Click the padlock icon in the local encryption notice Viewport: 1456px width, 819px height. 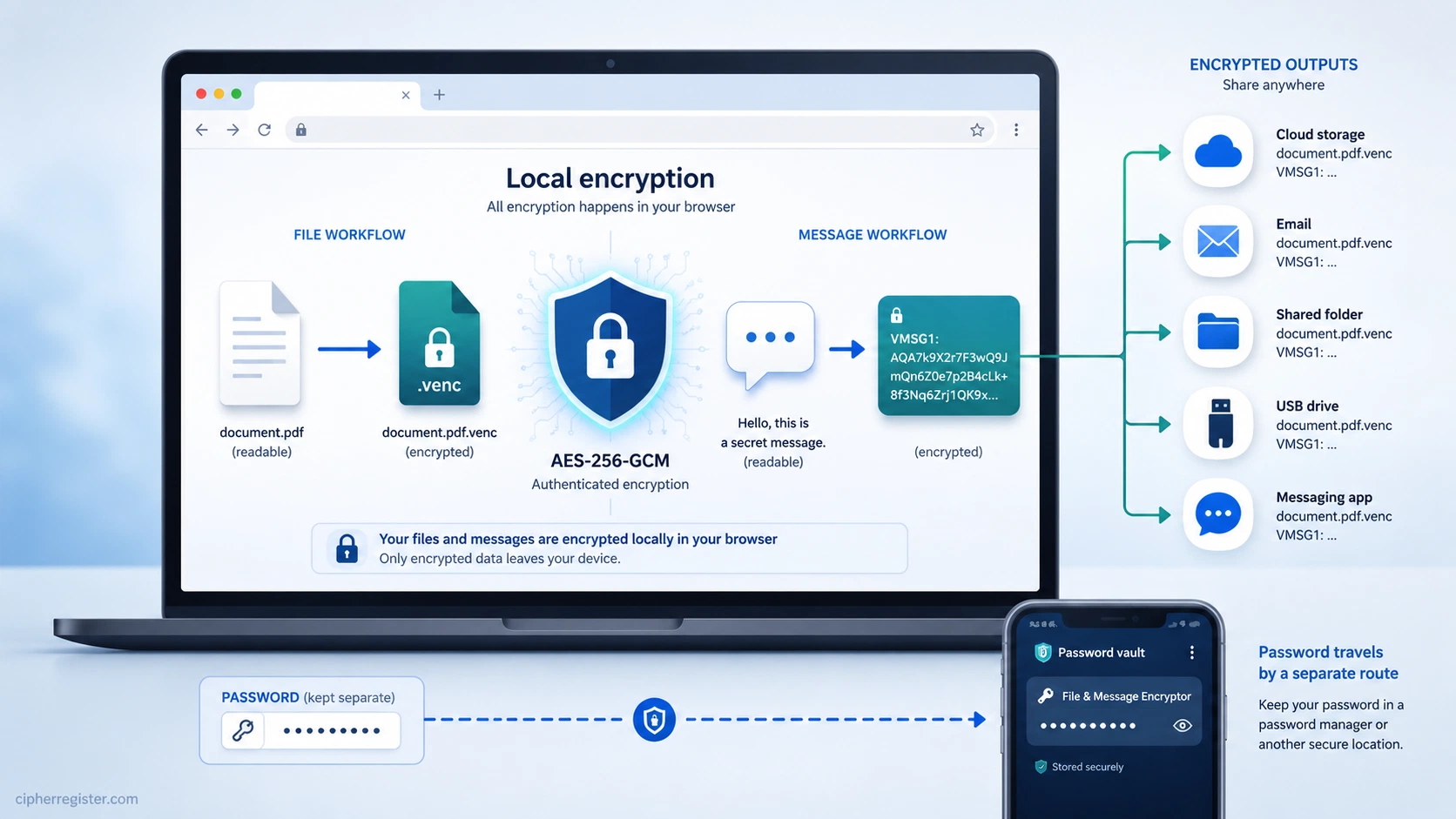click(x=347, y=548)
